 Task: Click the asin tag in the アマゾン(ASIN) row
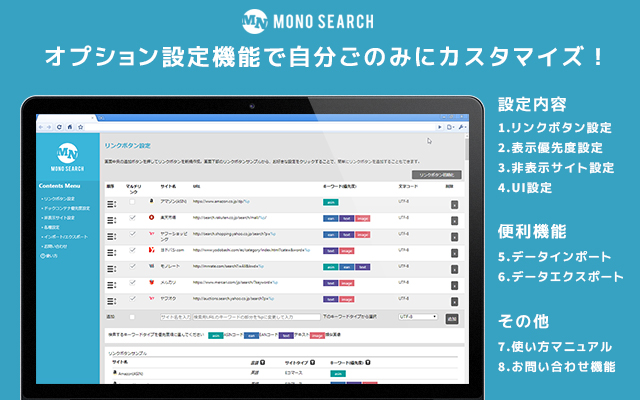[x=331, y=202]
